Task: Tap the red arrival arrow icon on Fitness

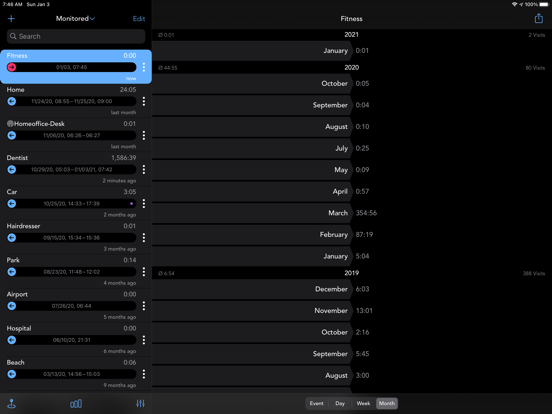Action: click(12, 67)
